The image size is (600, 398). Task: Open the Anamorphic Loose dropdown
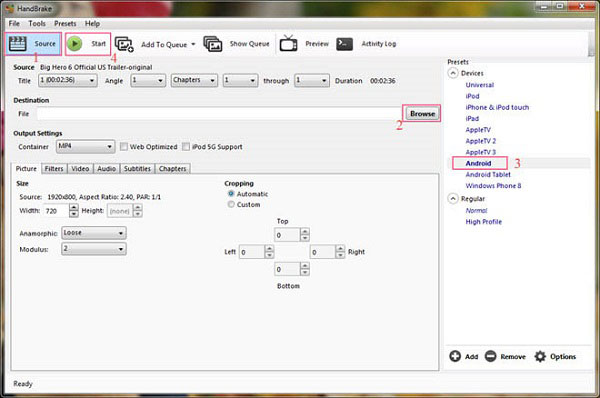tap(94, 233)
